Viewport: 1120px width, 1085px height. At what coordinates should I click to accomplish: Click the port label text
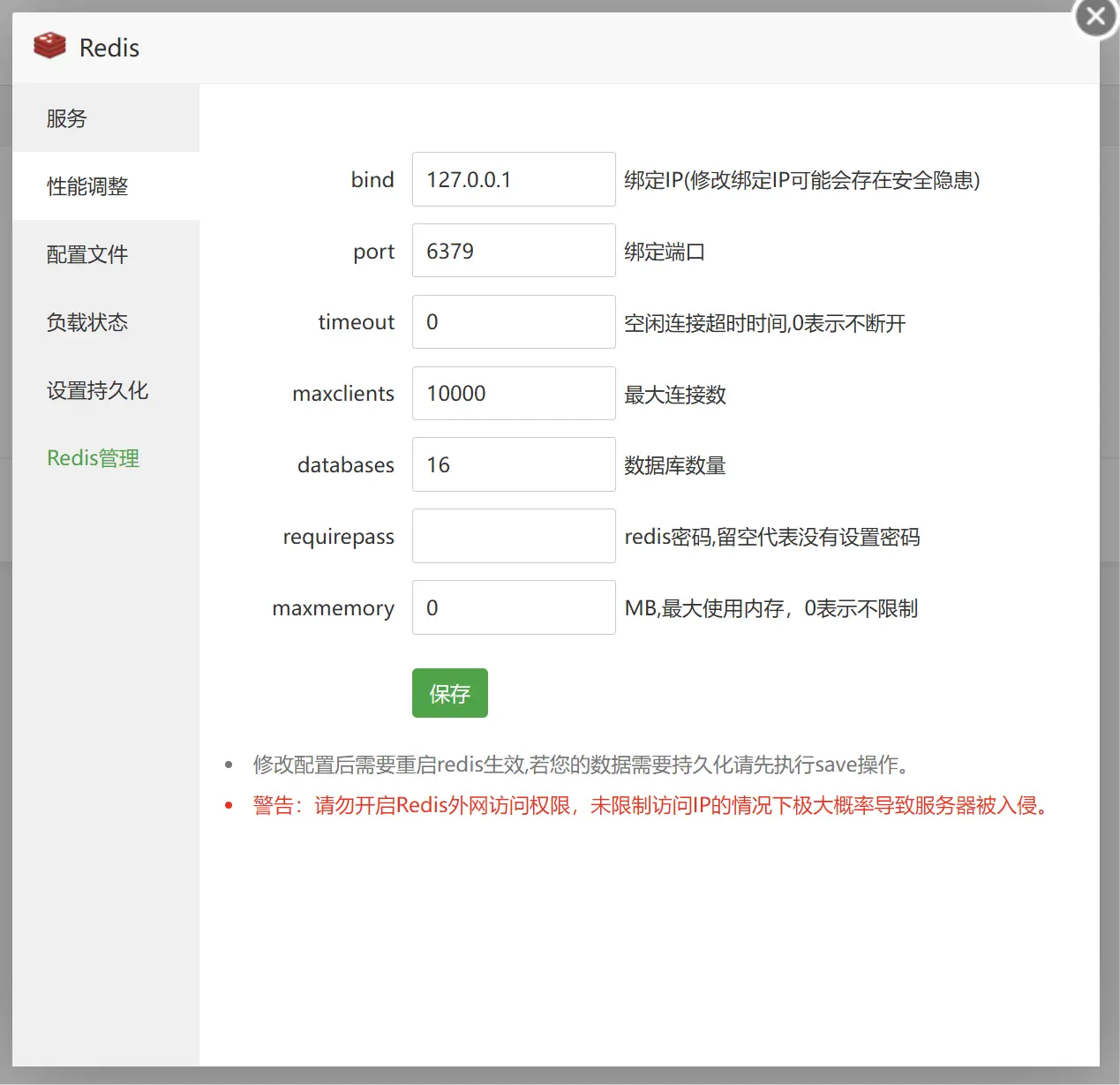[x=374, y=252]
